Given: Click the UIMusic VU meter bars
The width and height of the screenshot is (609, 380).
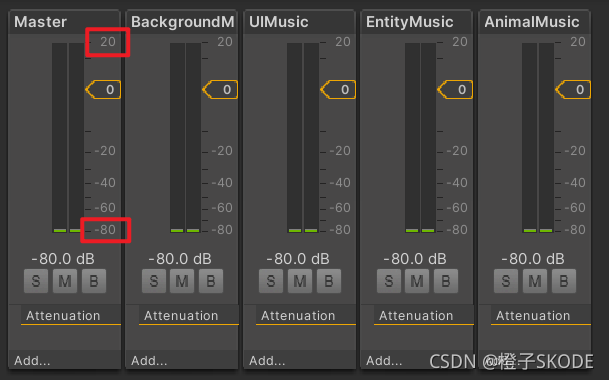Looking at the screenshot, I should pos(303,138).
